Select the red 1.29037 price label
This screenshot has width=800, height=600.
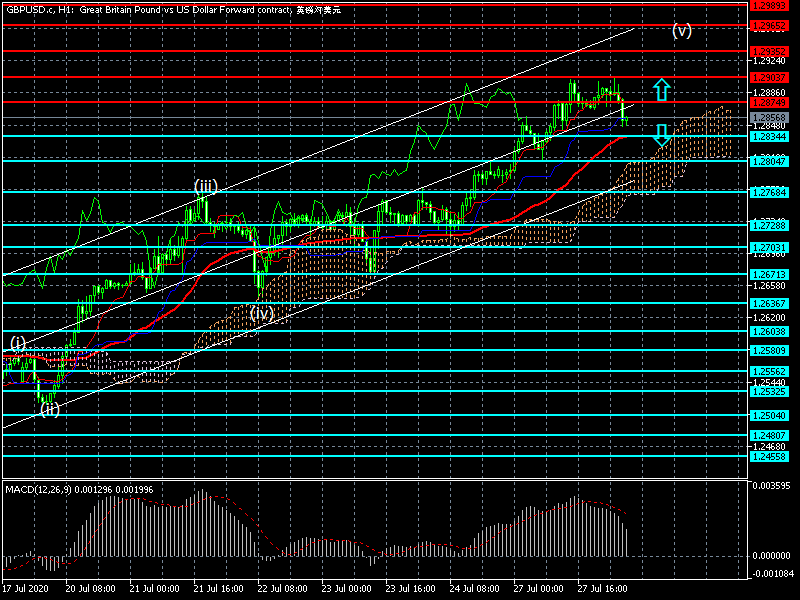point(769,78)
